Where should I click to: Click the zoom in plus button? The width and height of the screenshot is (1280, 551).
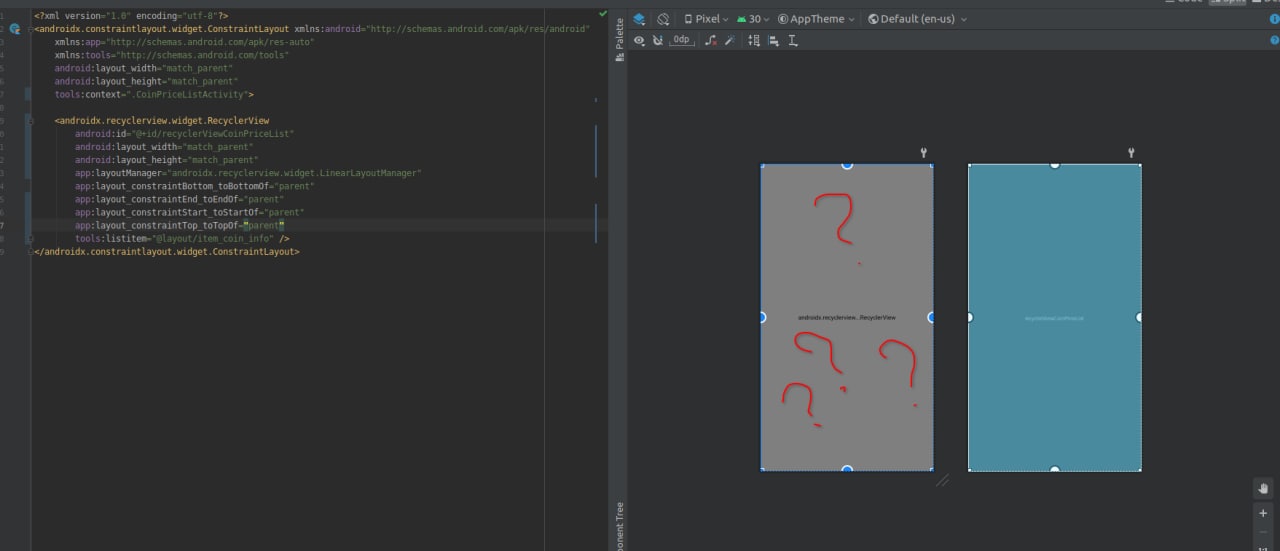click(1263, 513)
